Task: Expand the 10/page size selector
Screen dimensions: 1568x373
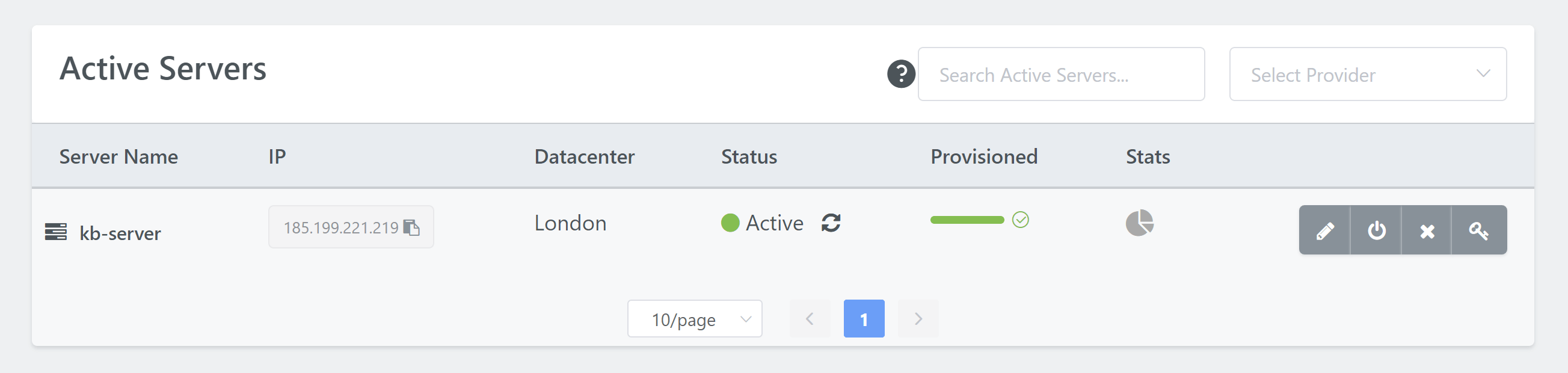Action: click(x=695, y=318)
